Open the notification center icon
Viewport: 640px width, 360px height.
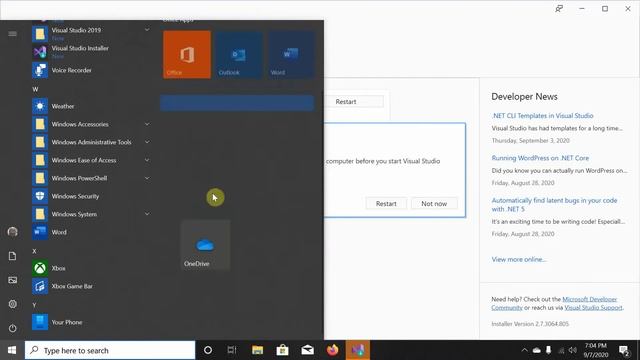[x=624, y=350]
